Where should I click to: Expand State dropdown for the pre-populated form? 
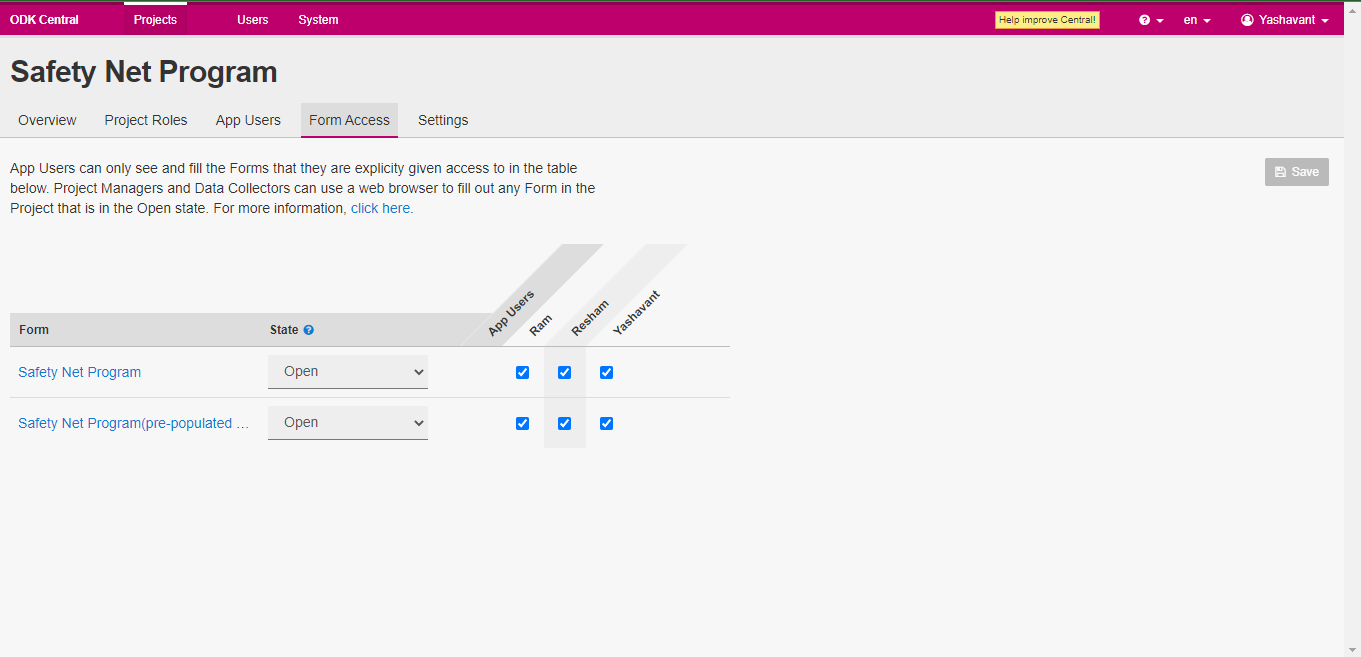point(348,423)
